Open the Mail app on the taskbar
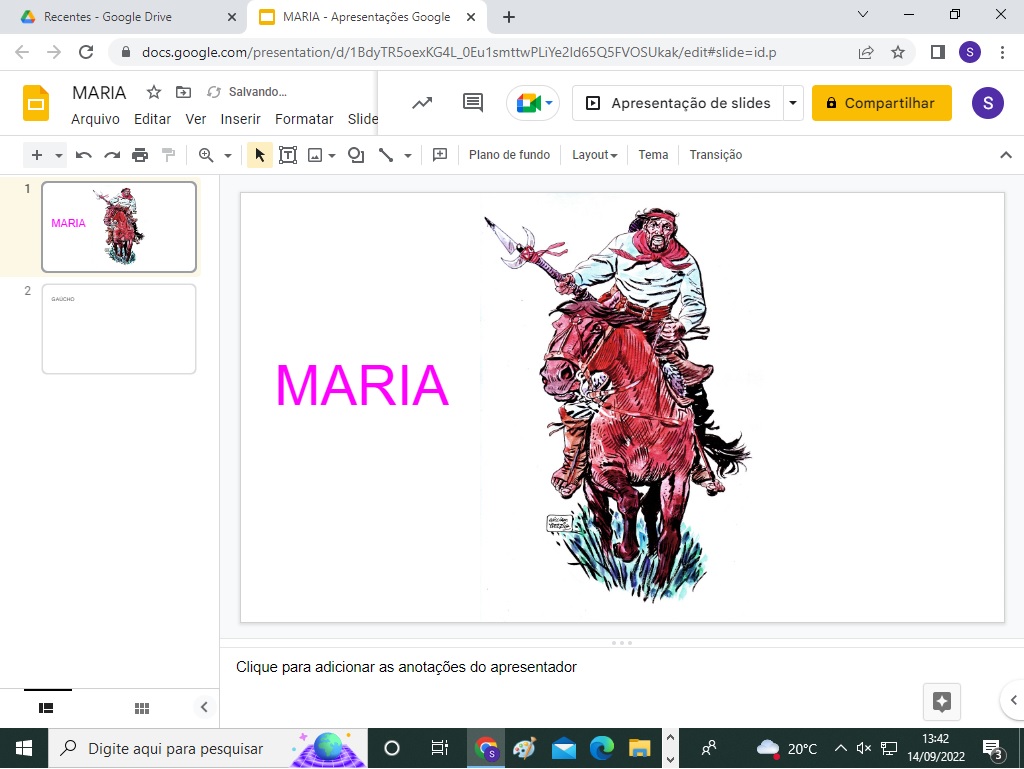The image size is (1024, 769). (x=564, y=749)
